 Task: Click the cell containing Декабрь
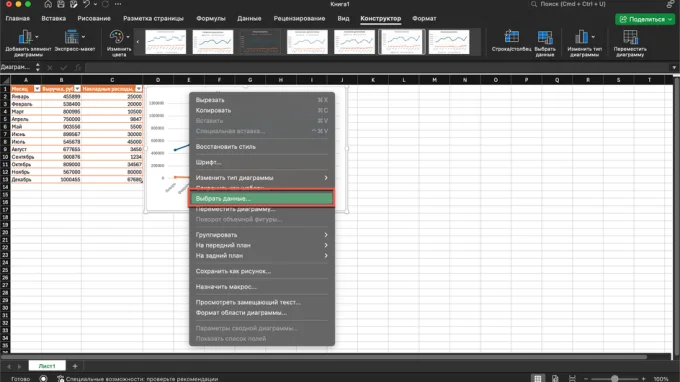pyautogui.click(x=26, y=180)
